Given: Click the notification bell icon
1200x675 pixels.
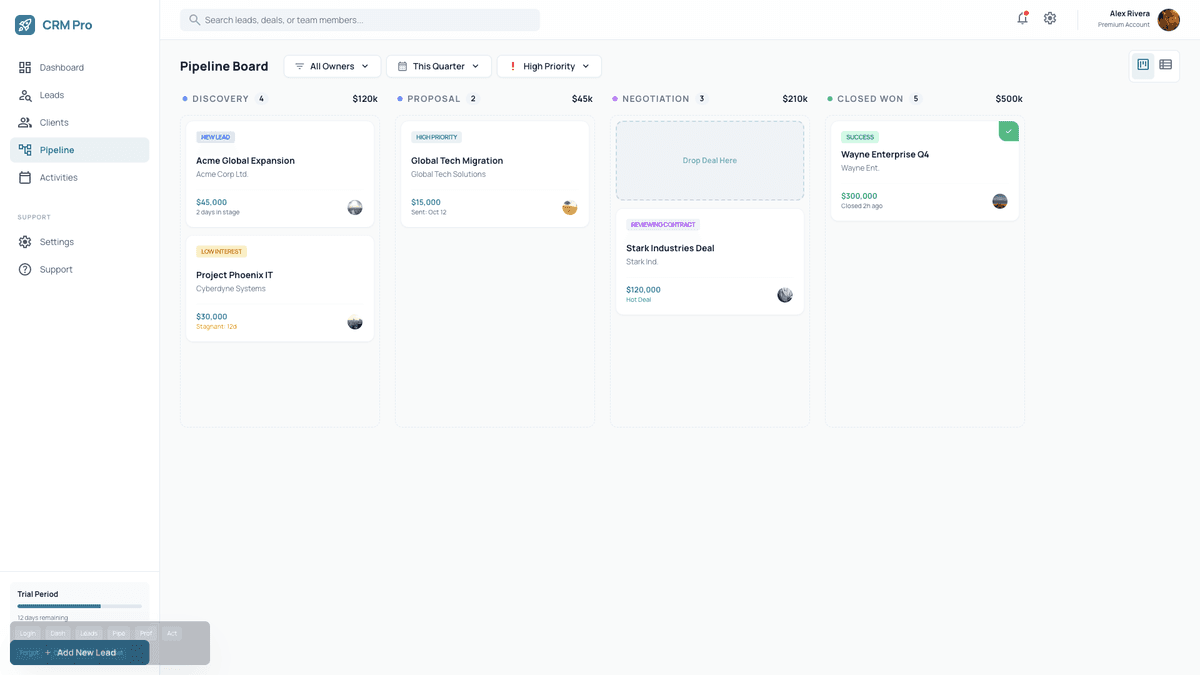Looking at the screenshot, I should tap(1022, 18).
